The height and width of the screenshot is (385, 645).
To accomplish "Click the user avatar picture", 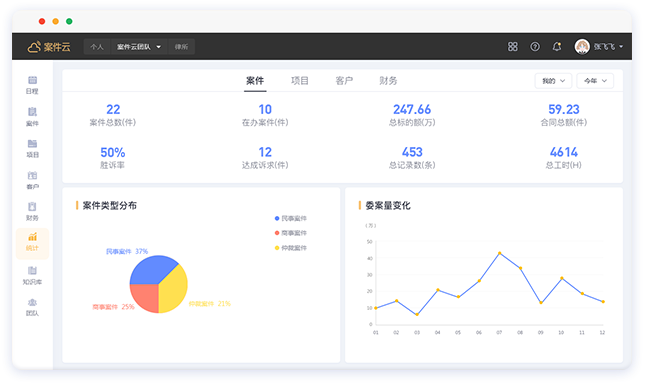I will pyautogui.click(x=582, y=46).
